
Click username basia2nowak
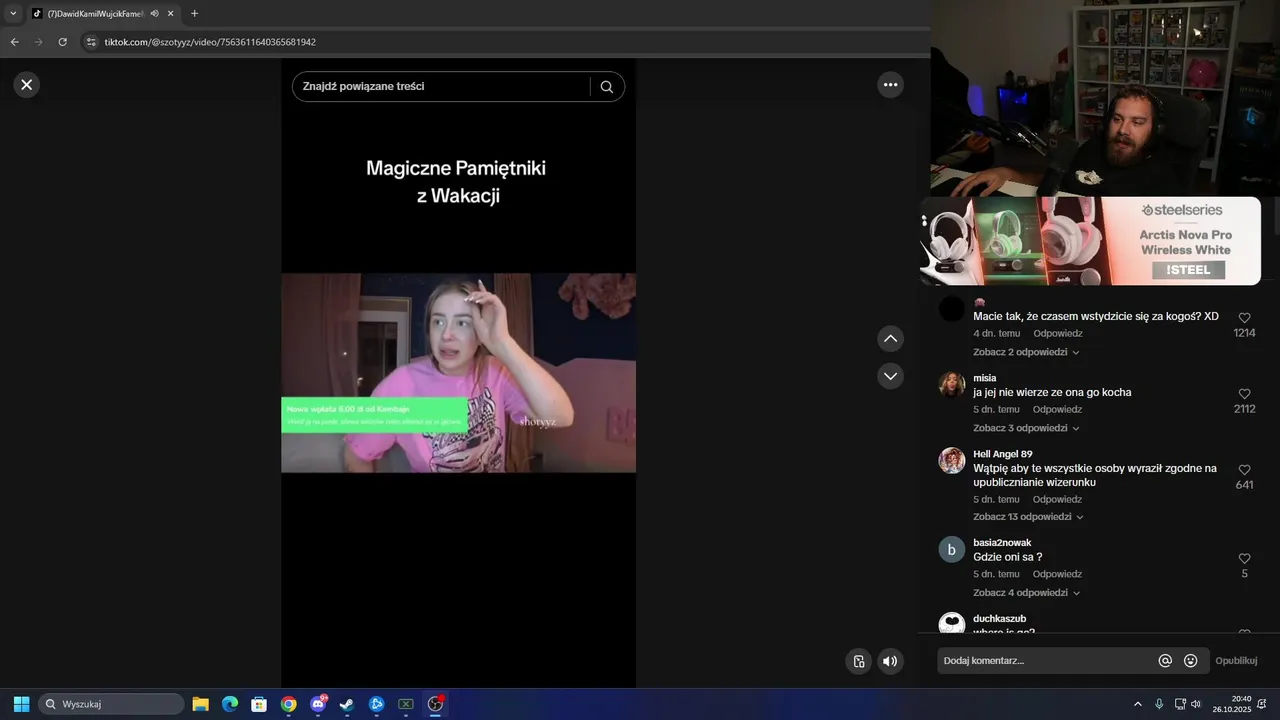tap(1002, 543)
